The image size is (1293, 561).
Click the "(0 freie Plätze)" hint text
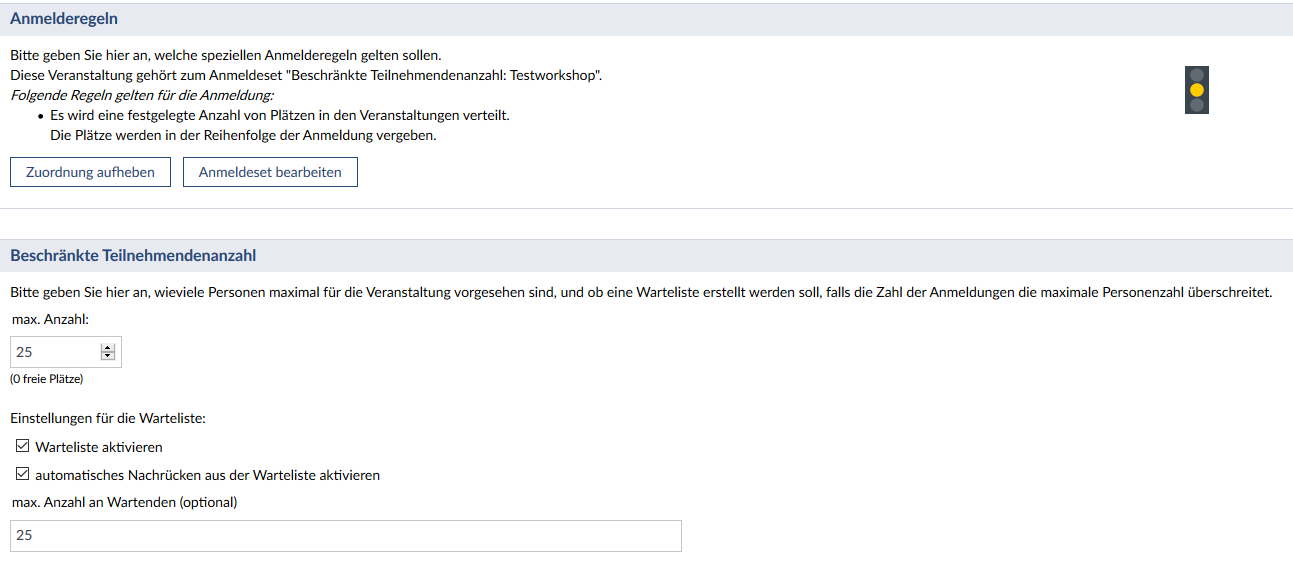(46, 379)
